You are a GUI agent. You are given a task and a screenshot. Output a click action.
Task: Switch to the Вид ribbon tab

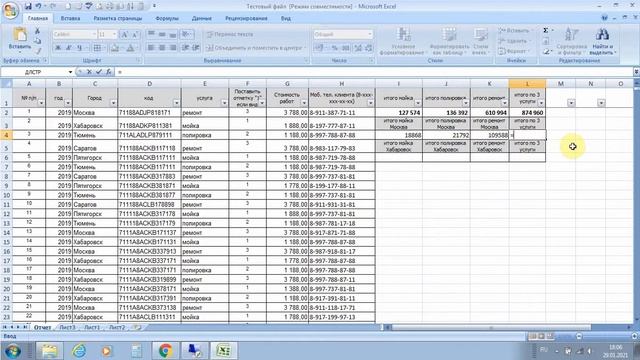(286, 18)
